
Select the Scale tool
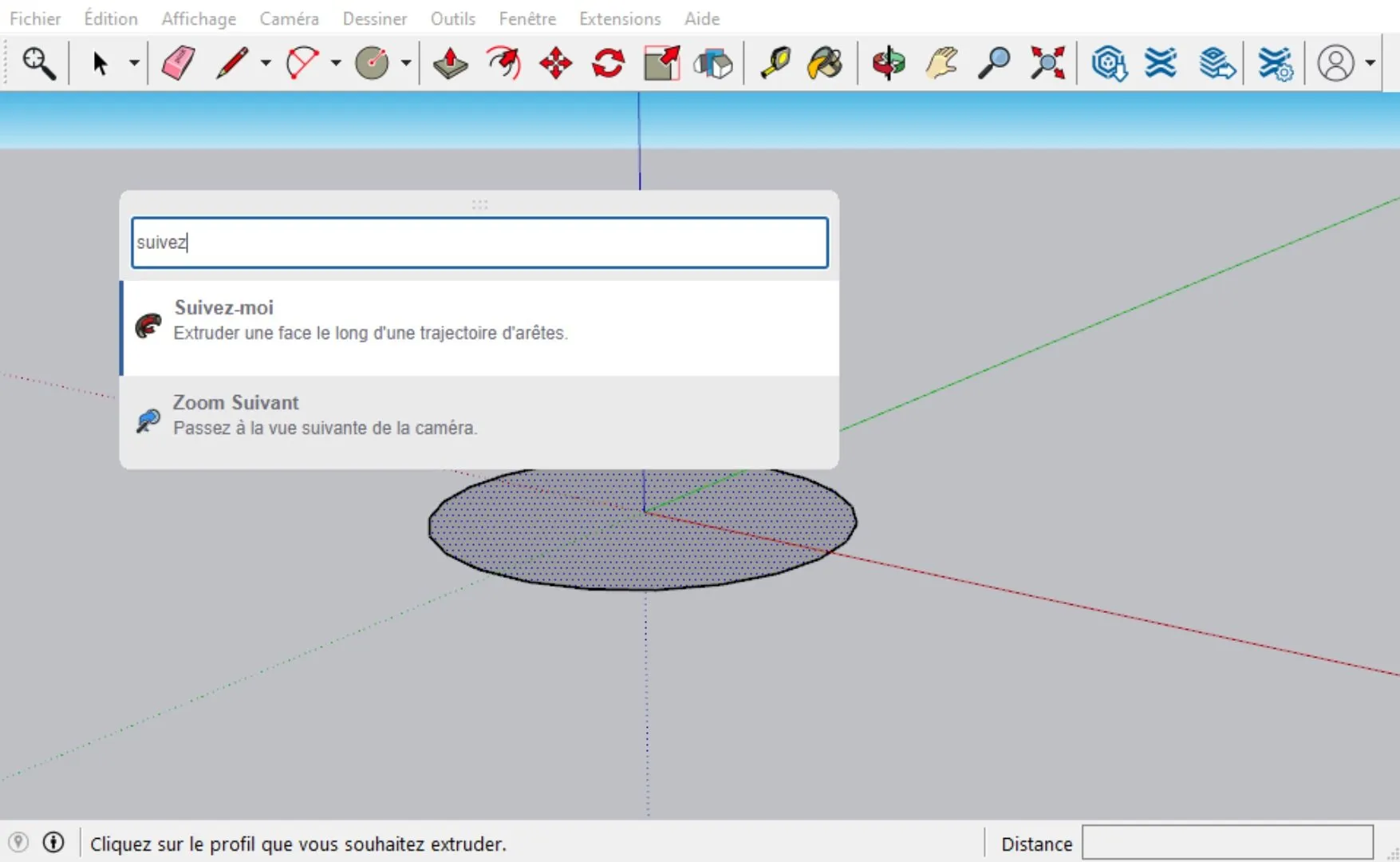(x=661, y=63)
